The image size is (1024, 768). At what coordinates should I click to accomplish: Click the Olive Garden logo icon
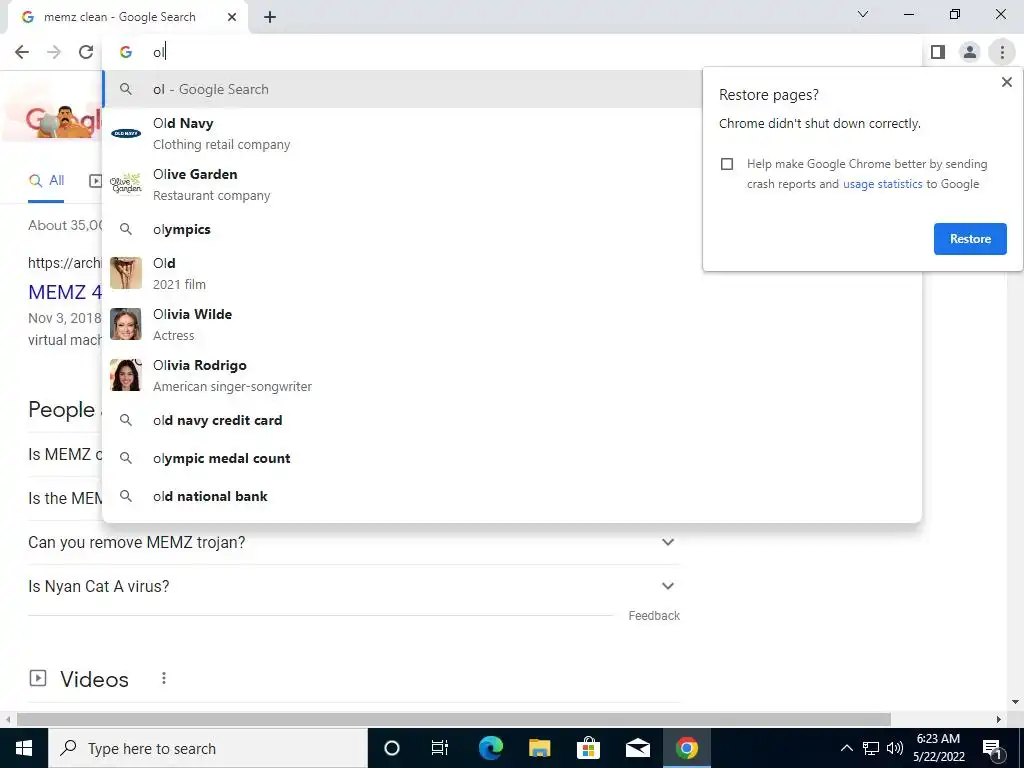coord(126,184)
